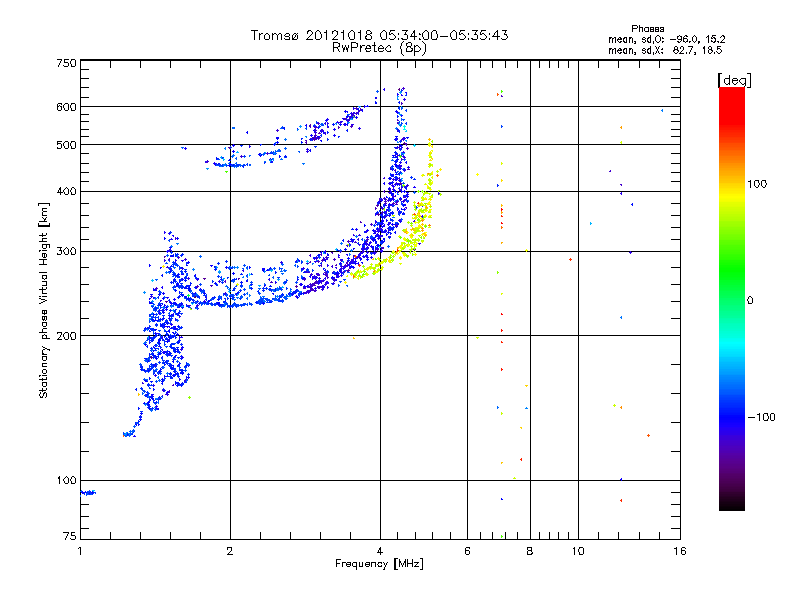The width and height of the screenshot is (800, 600).
Task: Click the 'Phases' header label
Action: (647, 29)
